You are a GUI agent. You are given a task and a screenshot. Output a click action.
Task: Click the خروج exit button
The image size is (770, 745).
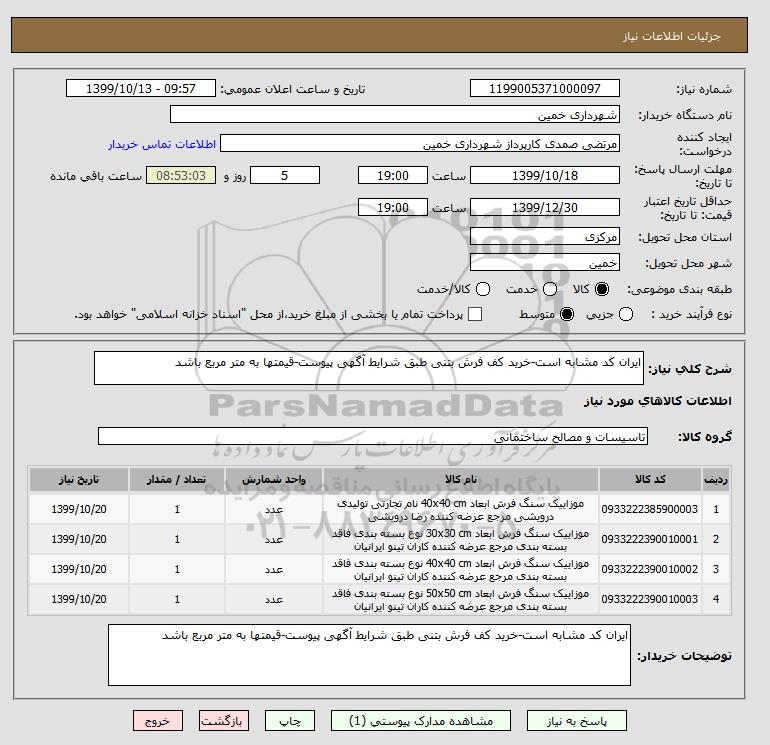pos(158,721)
